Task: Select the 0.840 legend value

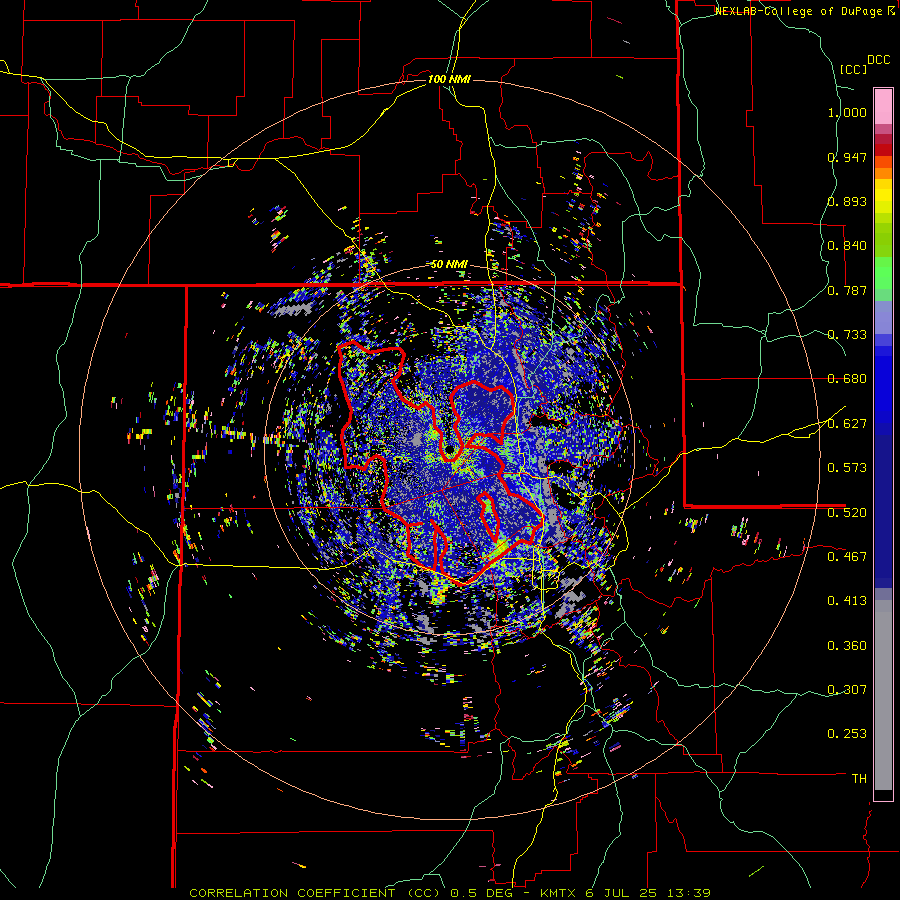Action: (847, 246)
